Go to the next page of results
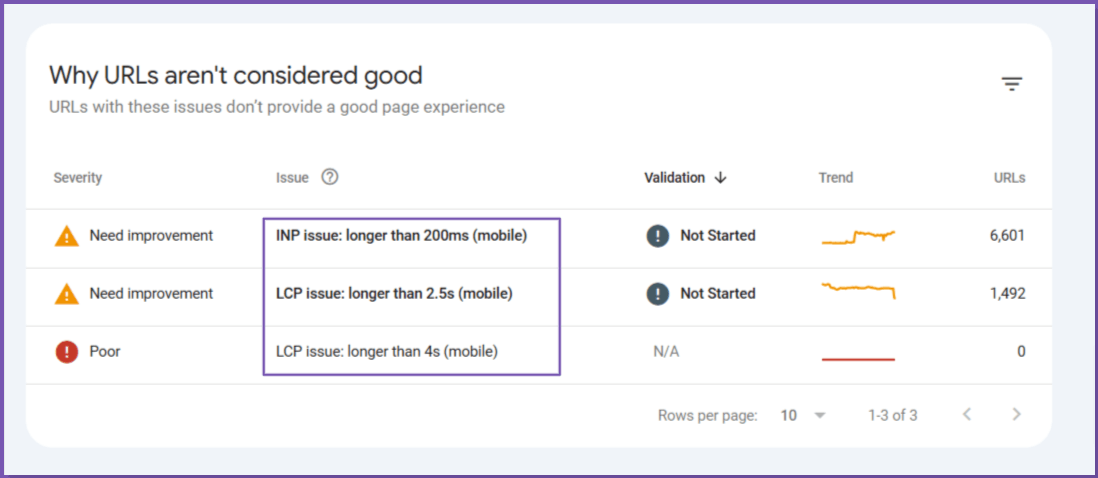This screenshot has height=478, width=1098. click(1016, 415)
